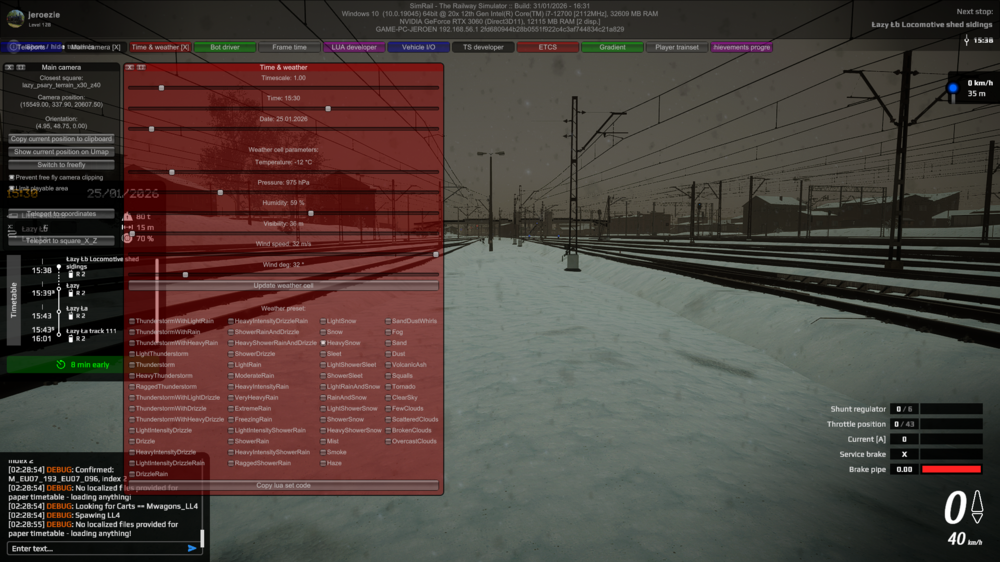
Task: Open the TS developer tab
Action: point(483,47)
